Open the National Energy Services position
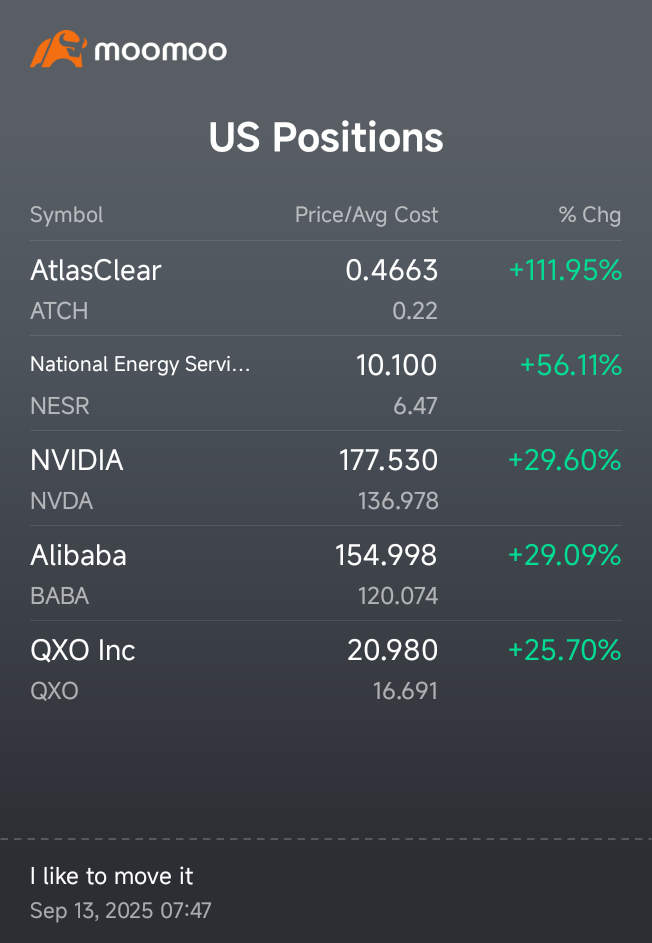This screenshot has height=943, width=652. point(140,365)
